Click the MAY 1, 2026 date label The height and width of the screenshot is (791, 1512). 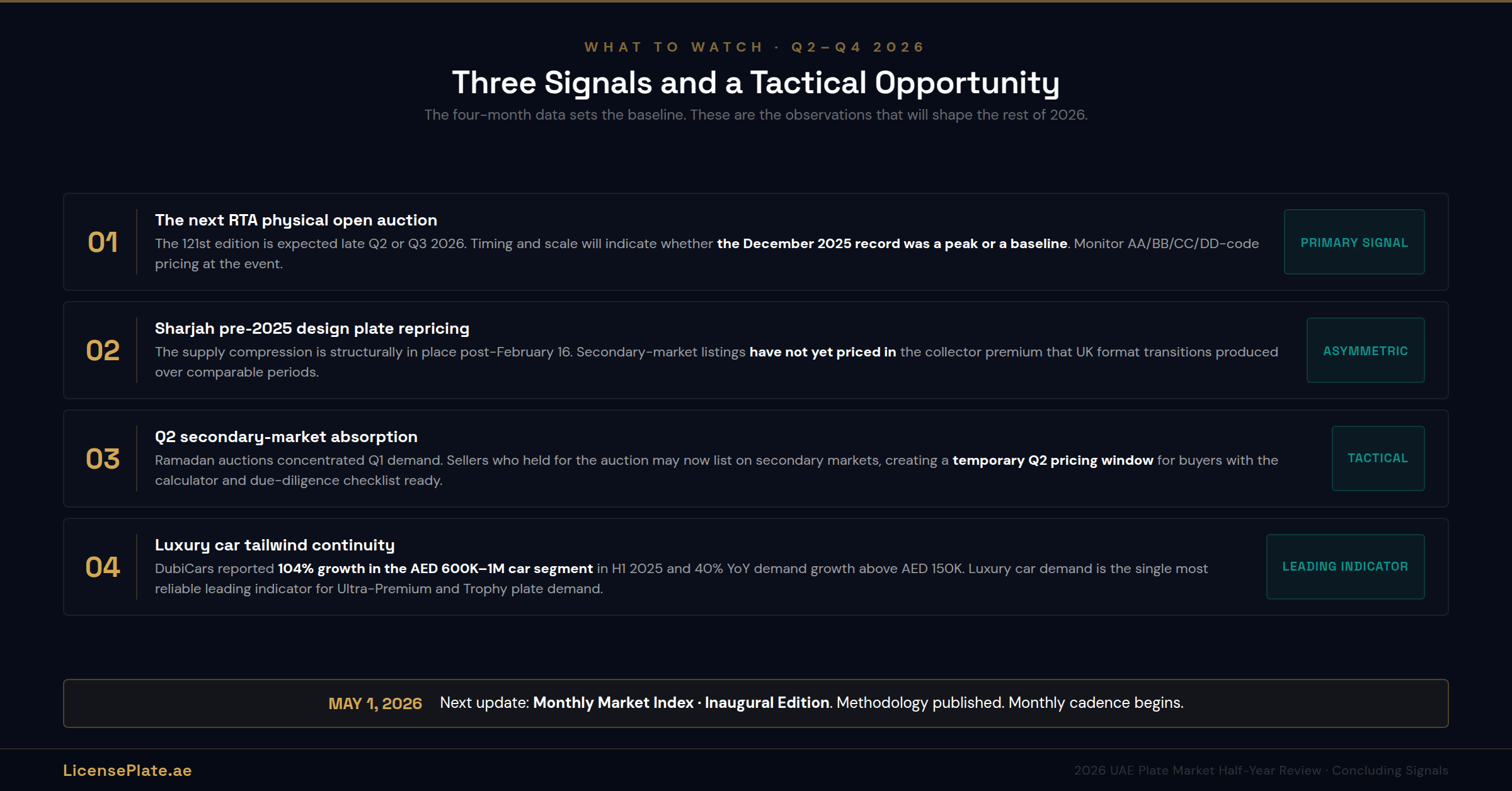(x=375, y=703)
